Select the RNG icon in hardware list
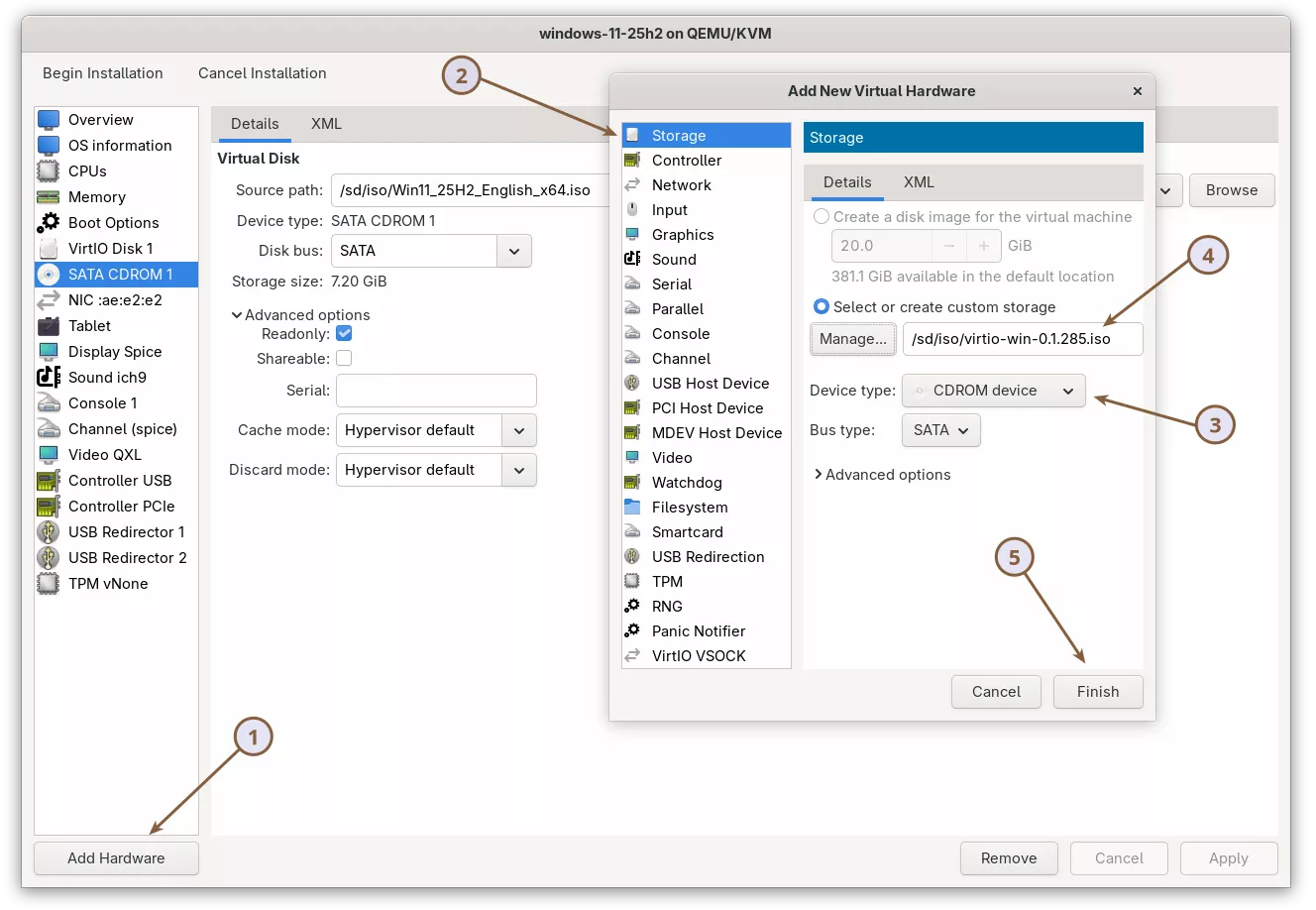The image size is (1316, 910). click(632, 607)
